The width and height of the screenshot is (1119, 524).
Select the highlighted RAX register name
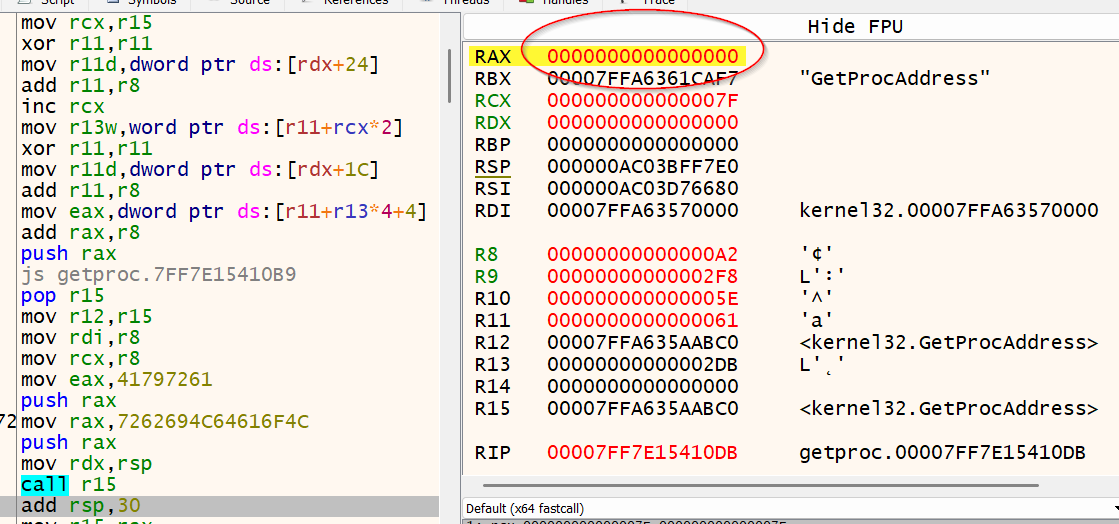494,56
